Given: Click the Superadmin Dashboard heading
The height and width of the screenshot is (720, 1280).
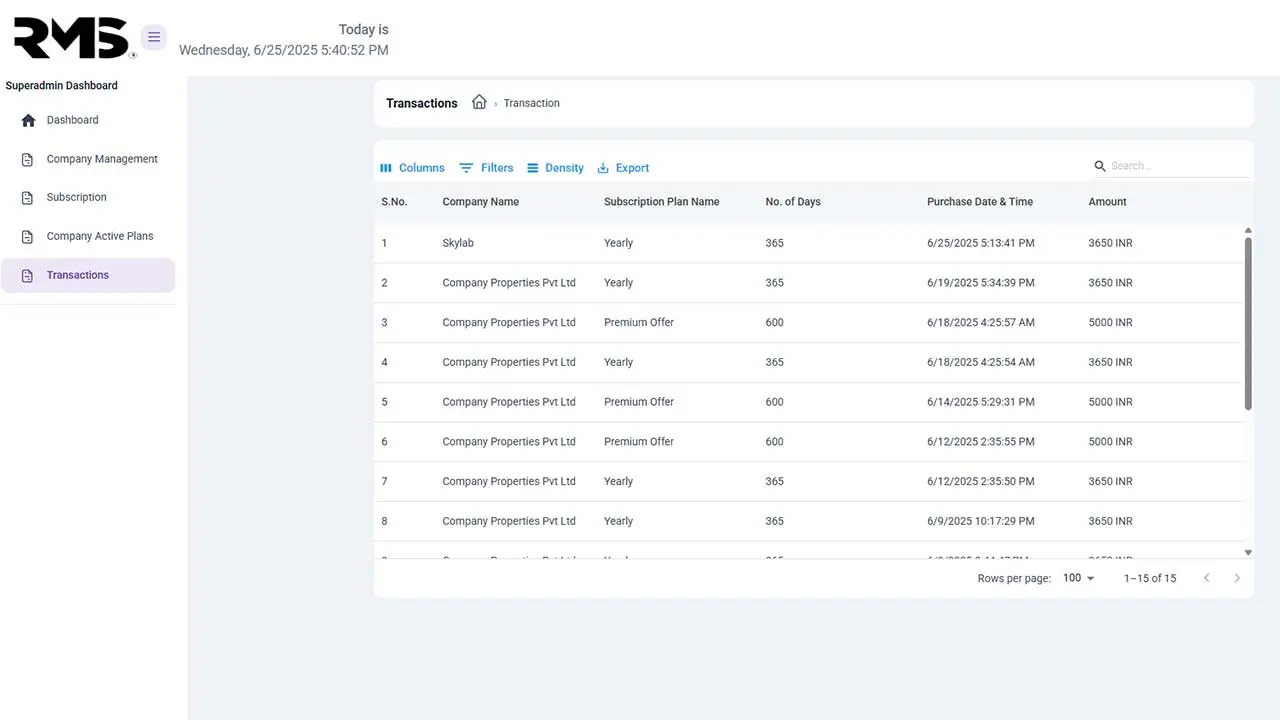Looking at the screenshot, I should coord(62,86).
